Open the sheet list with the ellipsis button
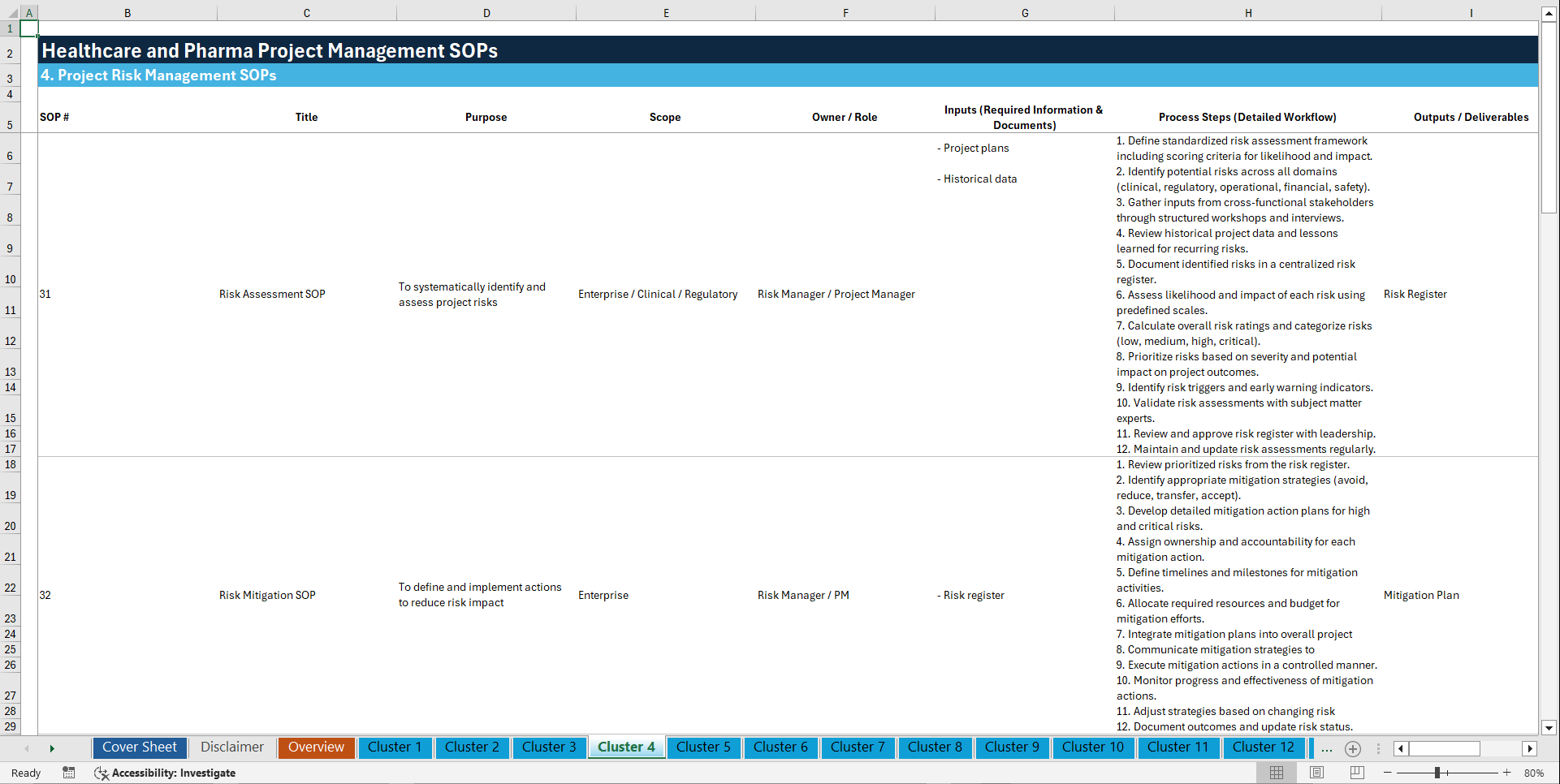 pos(1327,748)
